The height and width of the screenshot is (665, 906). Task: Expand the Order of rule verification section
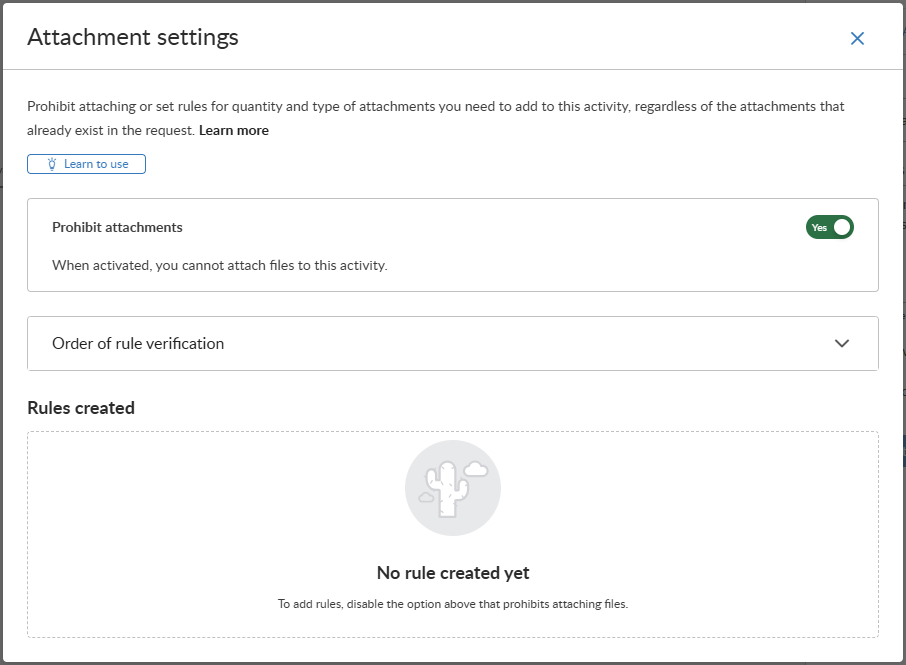(x=452, y=344)
